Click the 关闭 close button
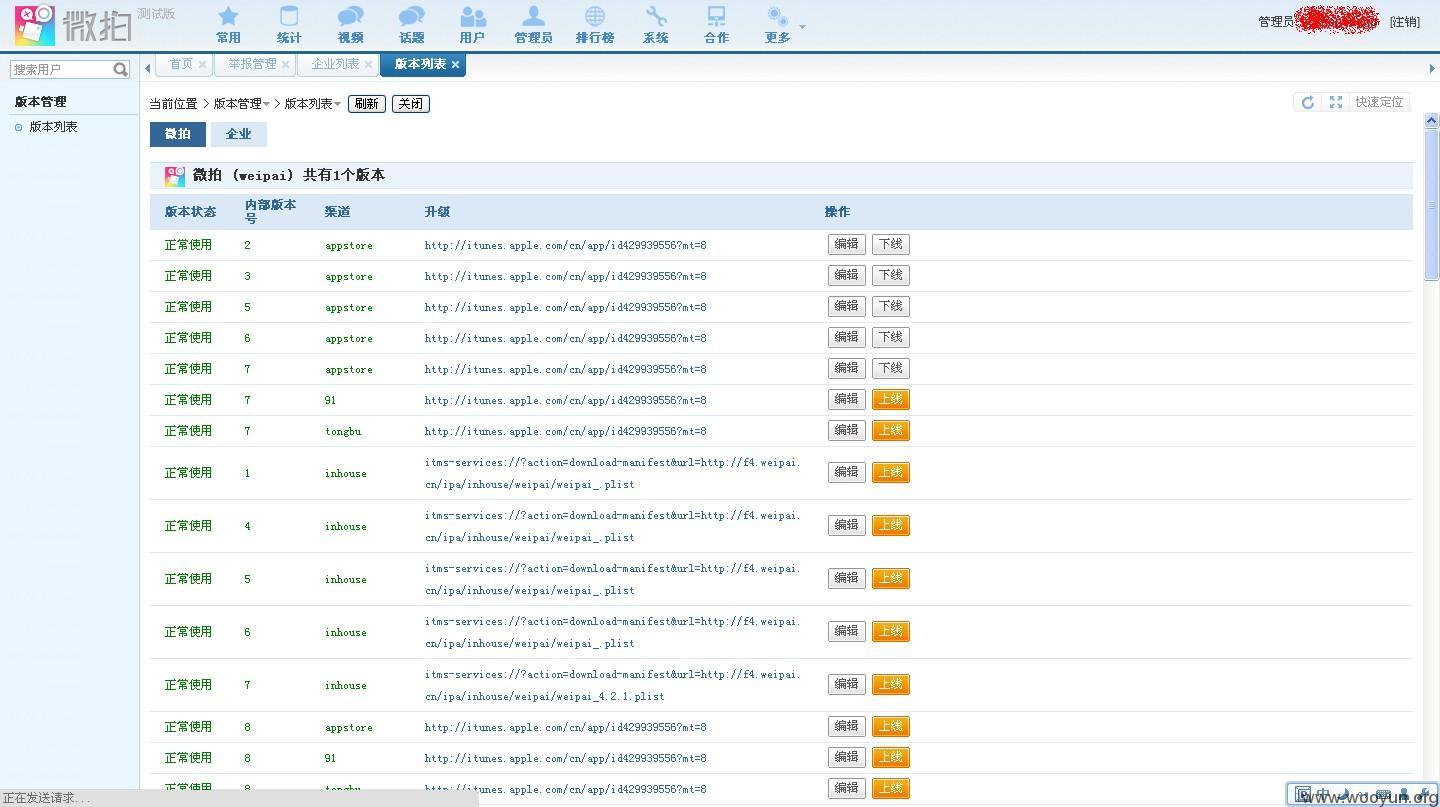1440x807 pixels. click(x=410, y=104)
